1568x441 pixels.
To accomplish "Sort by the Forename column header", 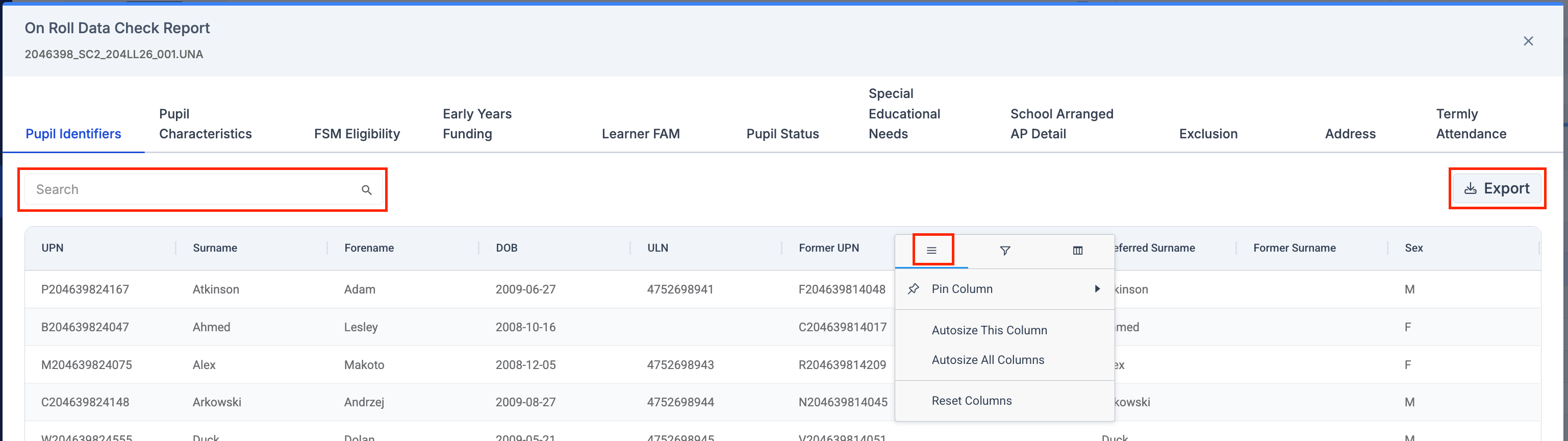I will click(369, 248).
